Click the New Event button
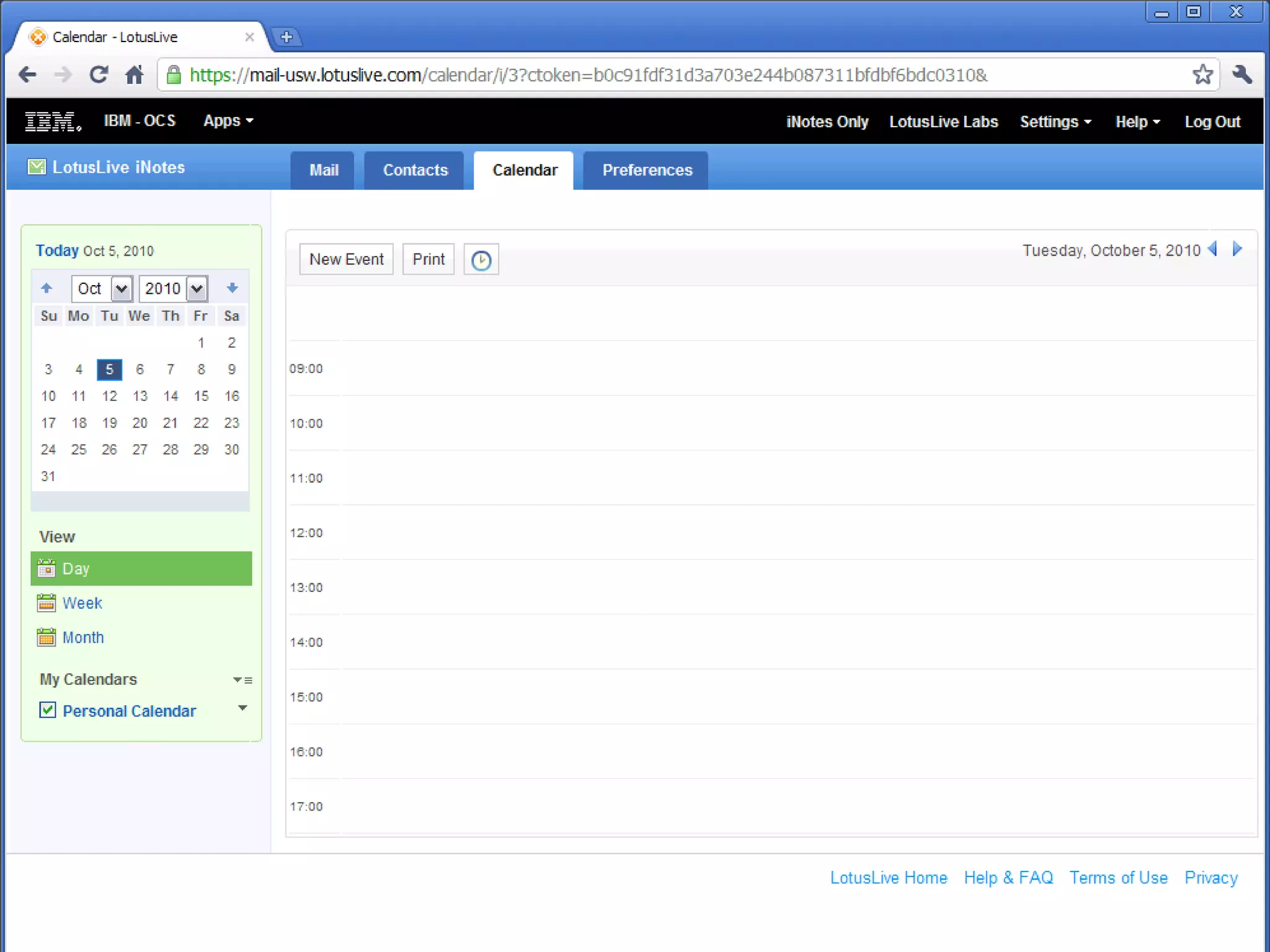The height and width of the screenshot is (952, 1270). pyautogui.click(x=346, y=259)
